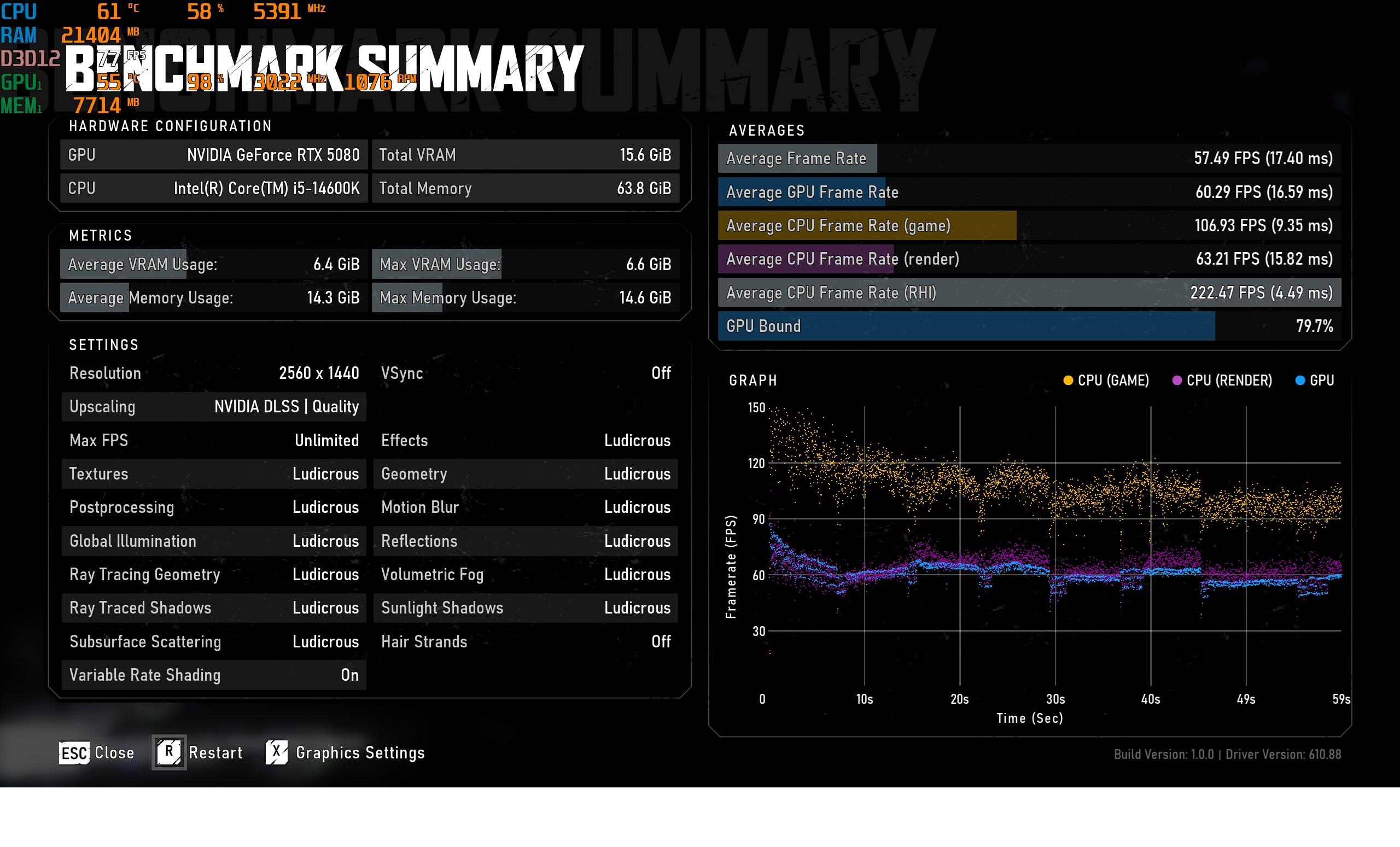Click the Average CPU Frame Rate (game) bar

(1030, 225)
